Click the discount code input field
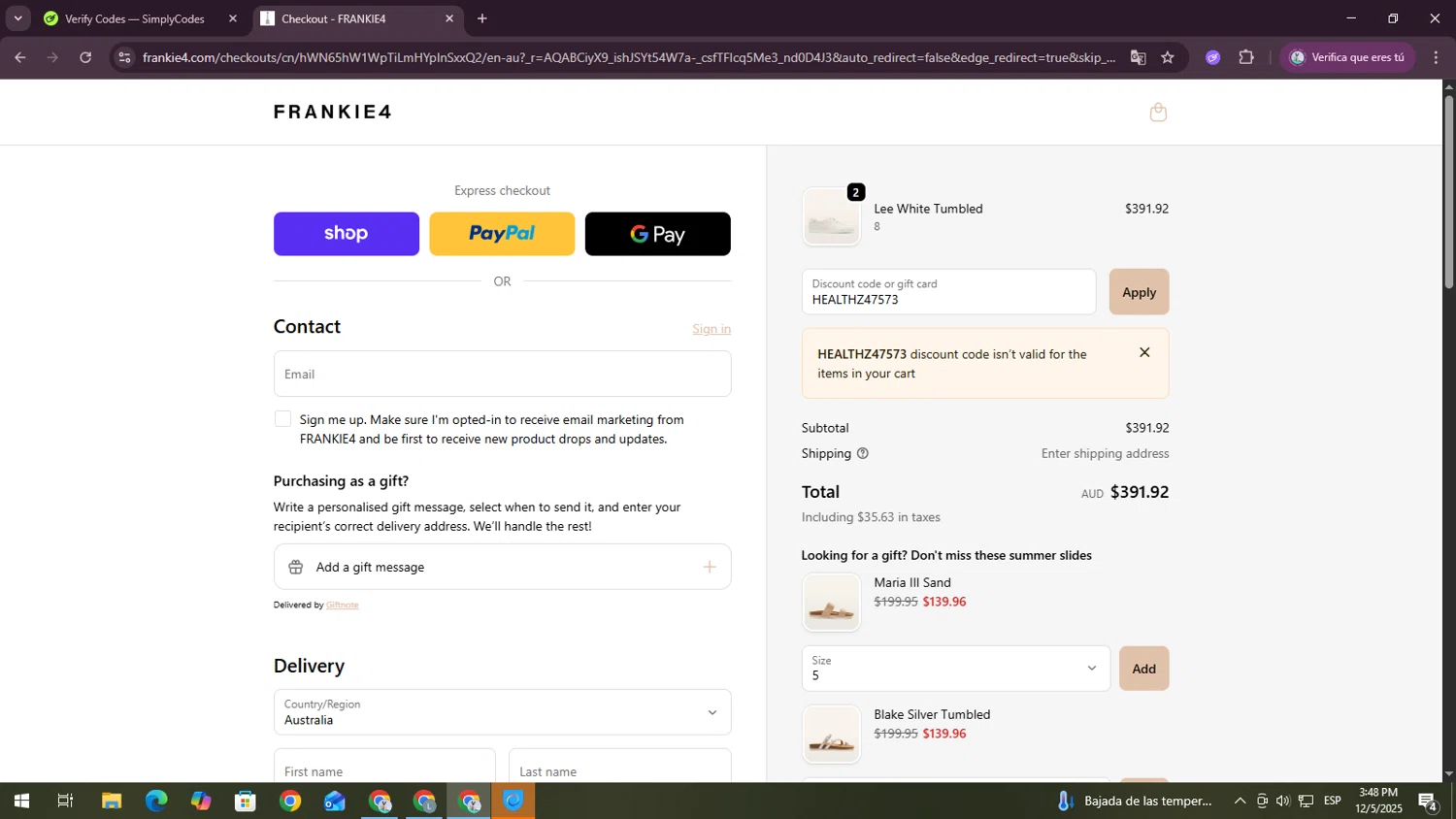 click(948, 292)
